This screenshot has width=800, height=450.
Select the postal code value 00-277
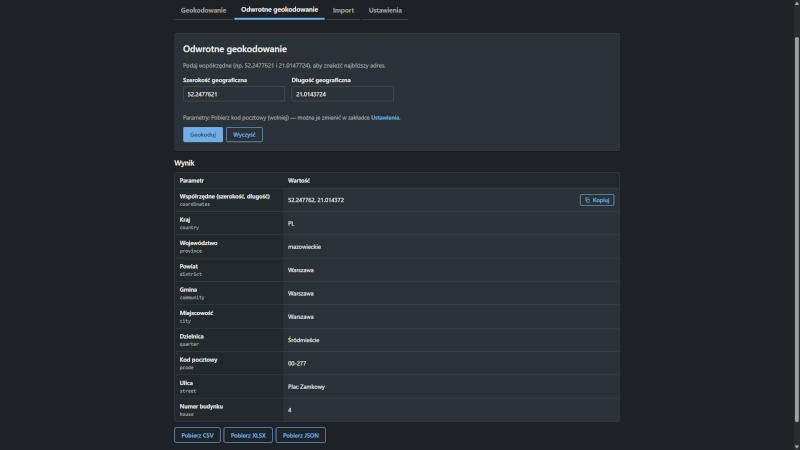[x=297, y=364]
